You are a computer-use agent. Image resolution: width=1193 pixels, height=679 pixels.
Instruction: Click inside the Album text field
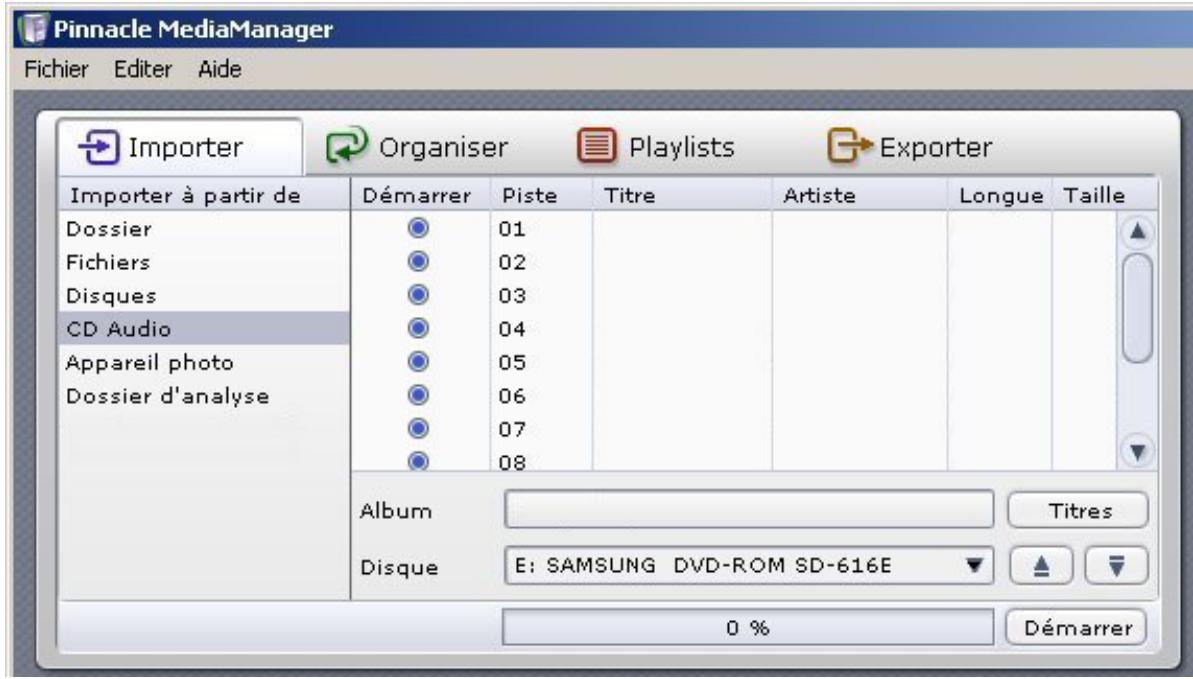point(749,509)
